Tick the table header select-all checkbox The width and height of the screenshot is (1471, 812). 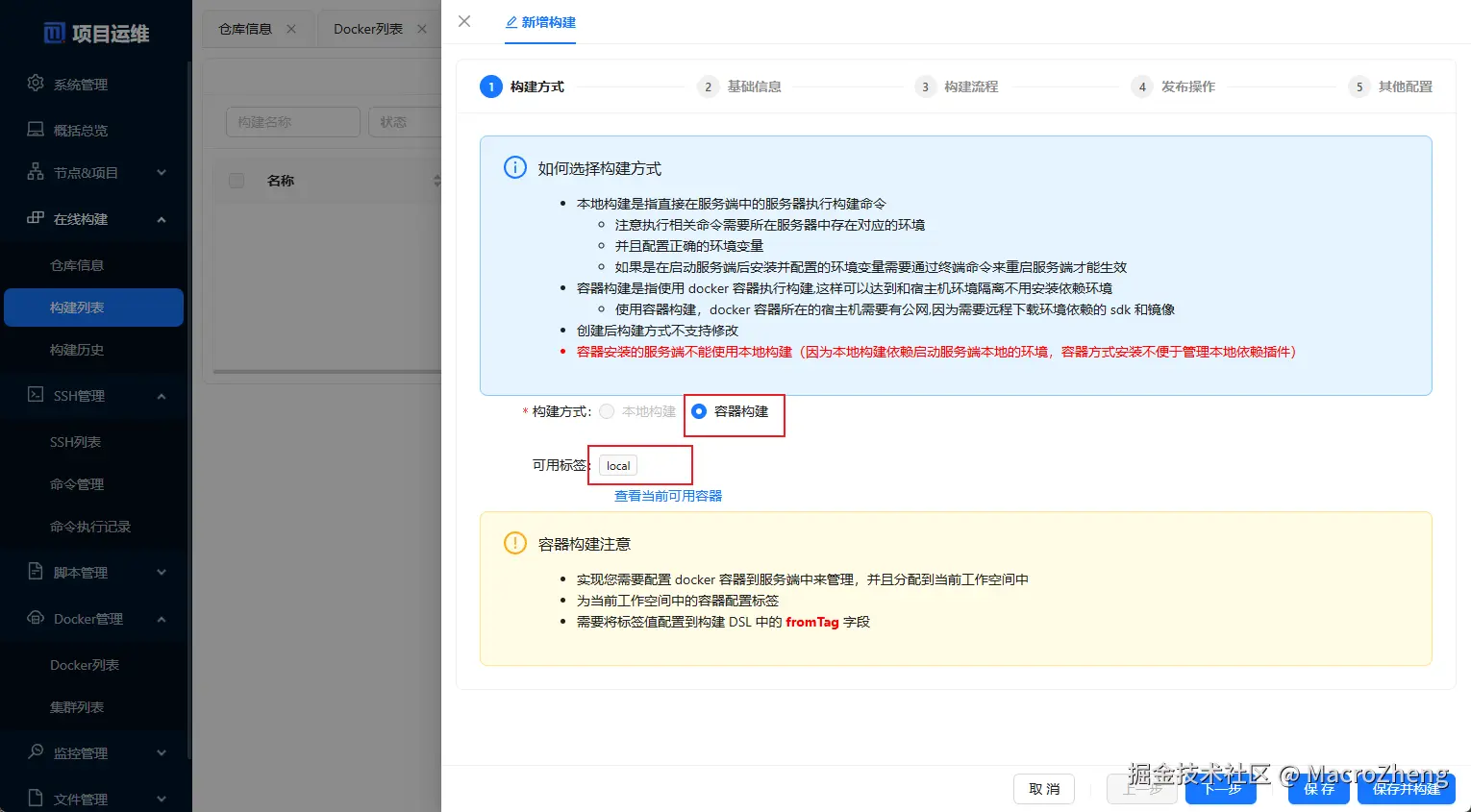237,181
